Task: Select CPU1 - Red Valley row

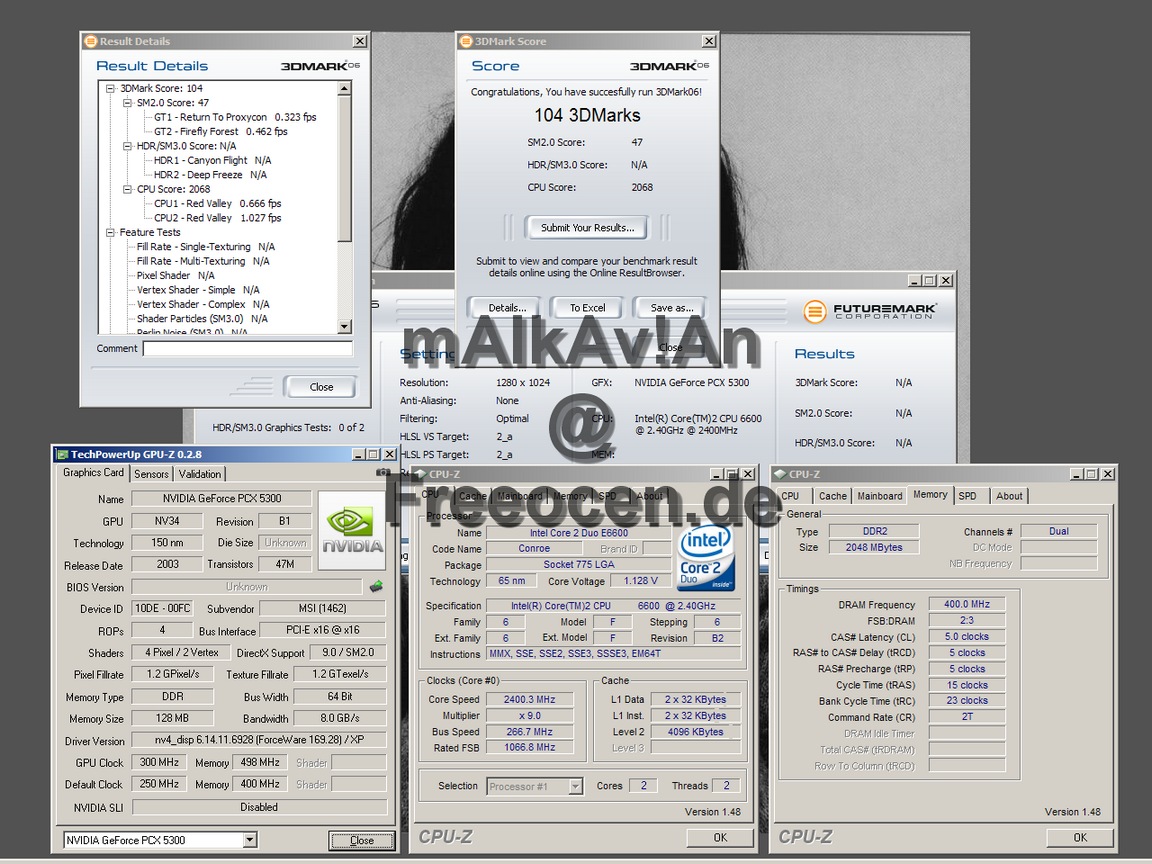Action: coord(217,204)
